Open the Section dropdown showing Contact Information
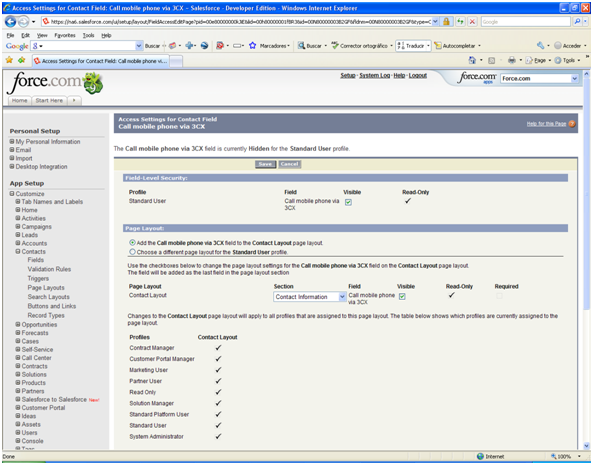 [x=310, y=297]
